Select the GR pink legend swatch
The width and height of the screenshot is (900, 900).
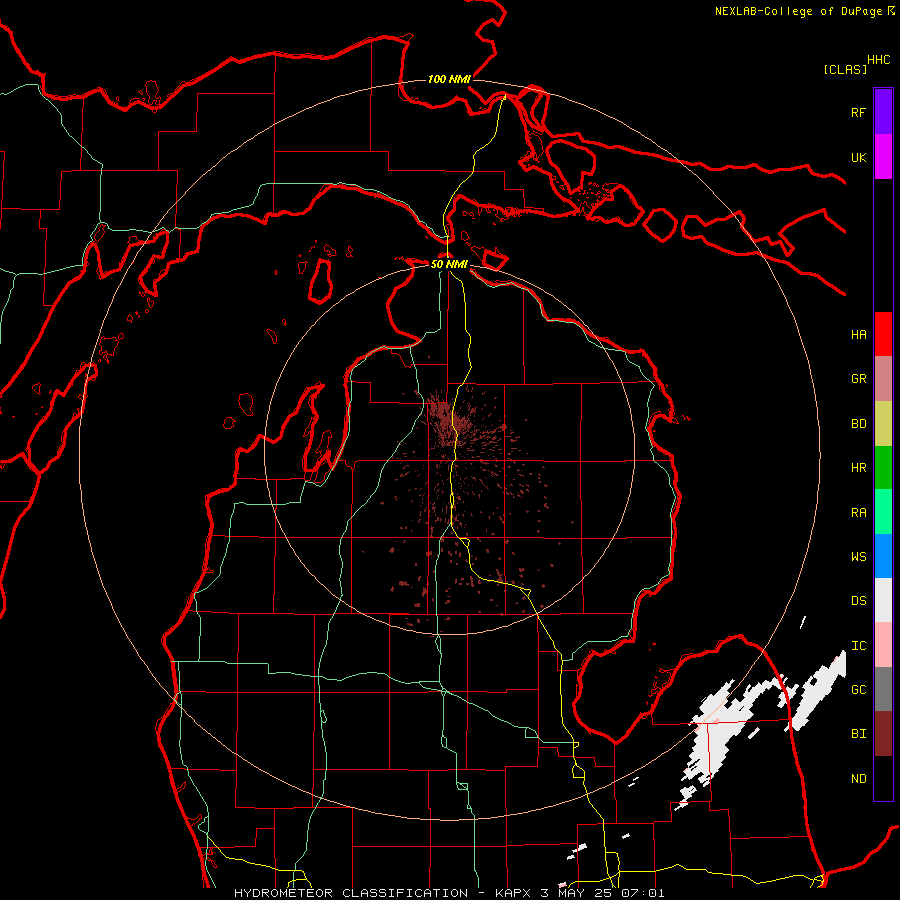(883, 379)
